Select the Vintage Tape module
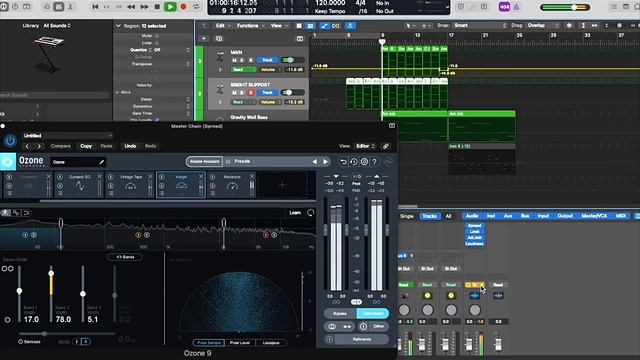The width and height of the screenshot is (640, 360). [130, 185]
